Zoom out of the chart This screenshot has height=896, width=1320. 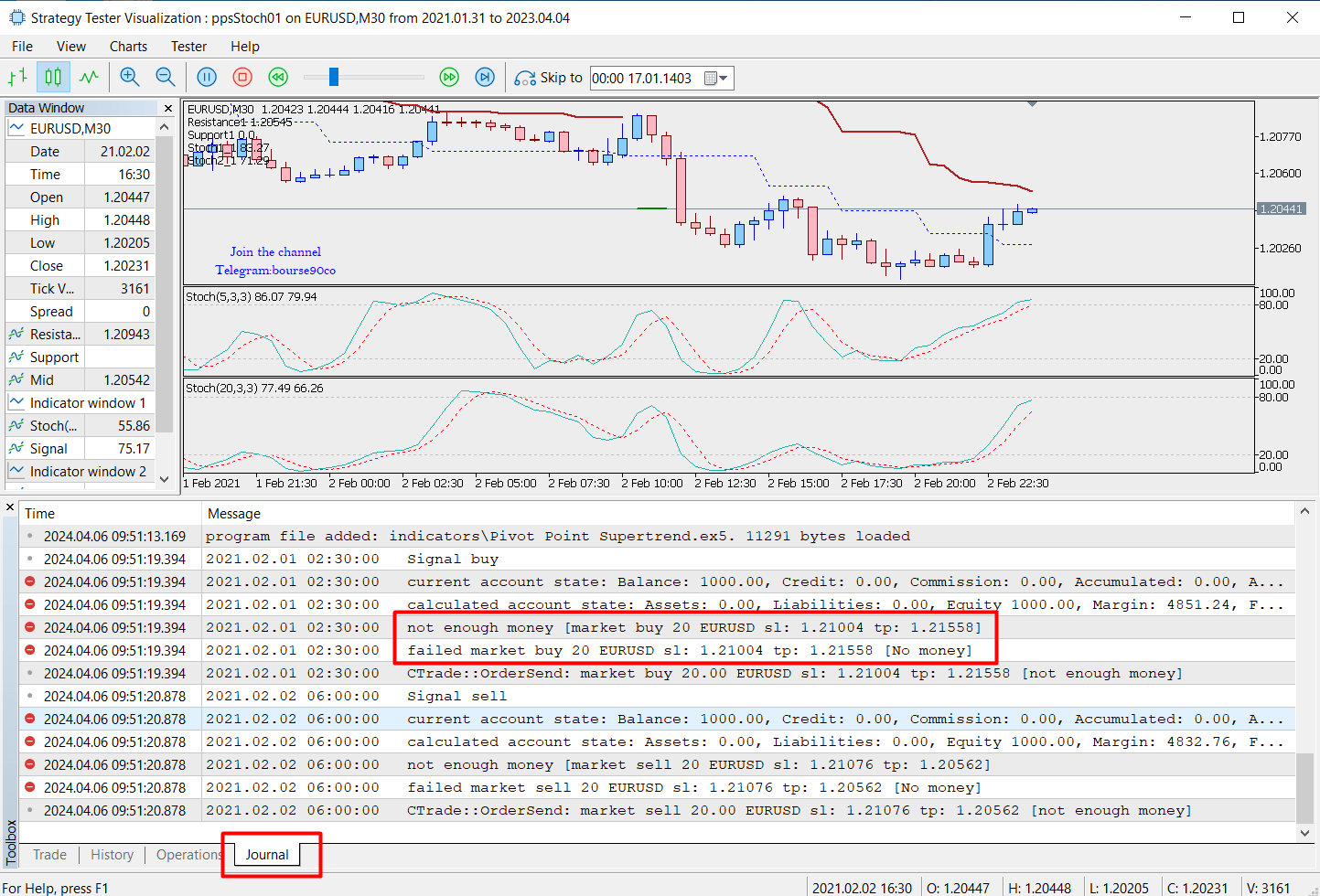point(166,78)
